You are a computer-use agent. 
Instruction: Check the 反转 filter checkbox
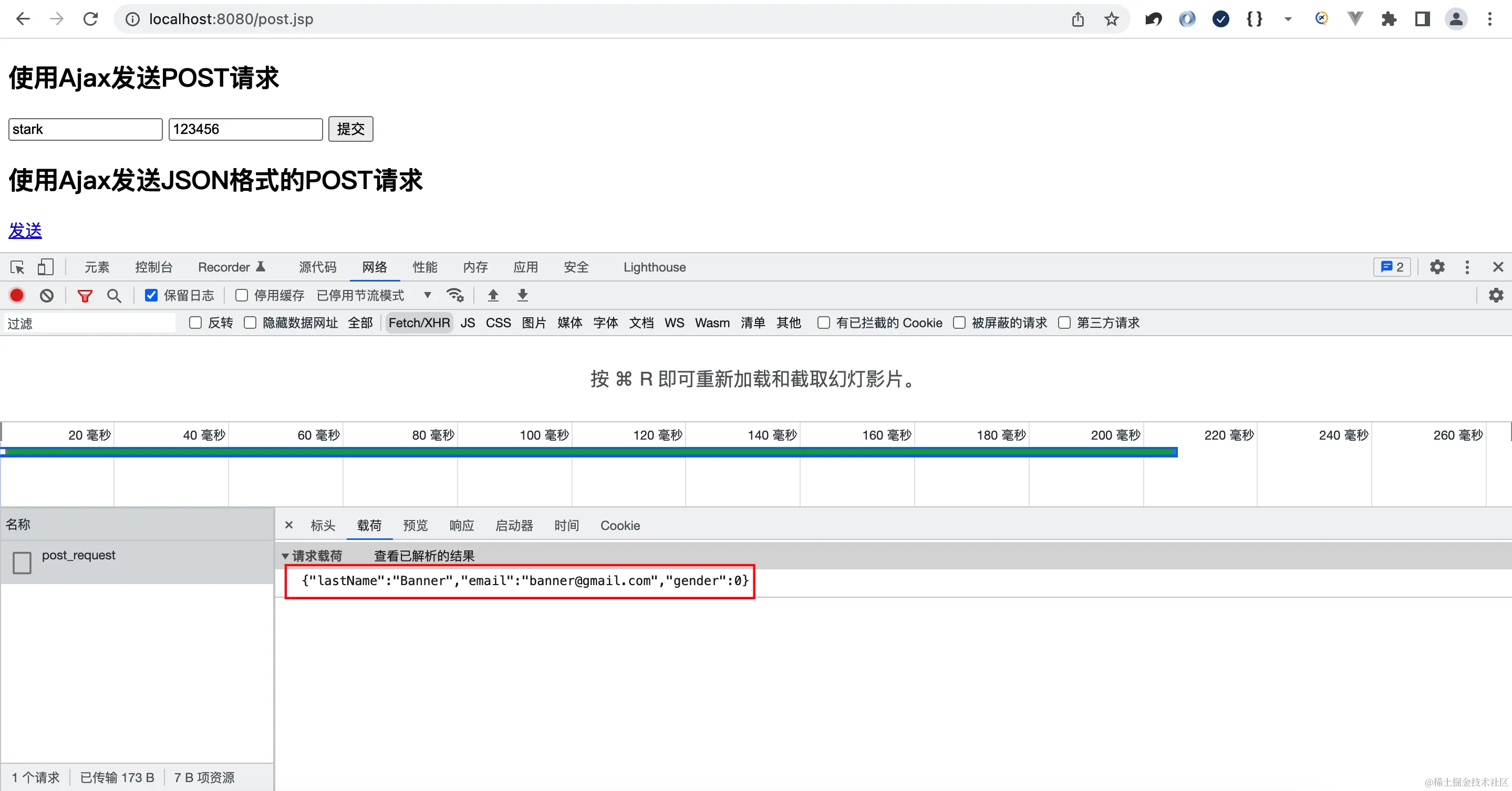tap(195, 322)
